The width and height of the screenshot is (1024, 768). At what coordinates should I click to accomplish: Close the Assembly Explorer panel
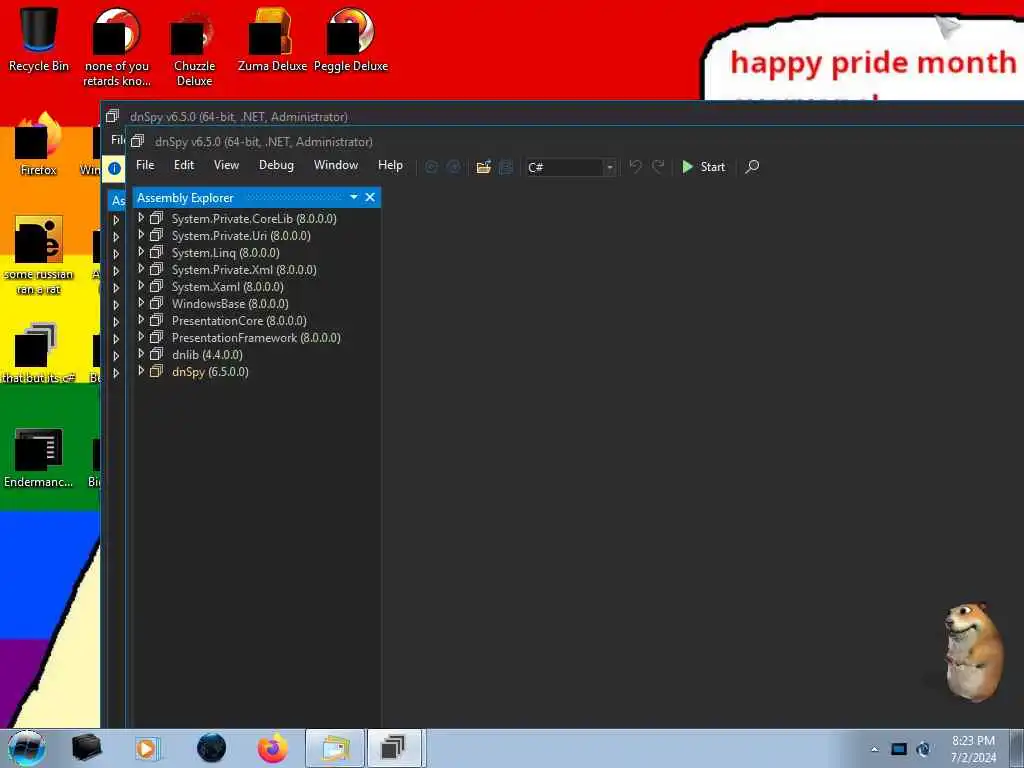(370, 197)
